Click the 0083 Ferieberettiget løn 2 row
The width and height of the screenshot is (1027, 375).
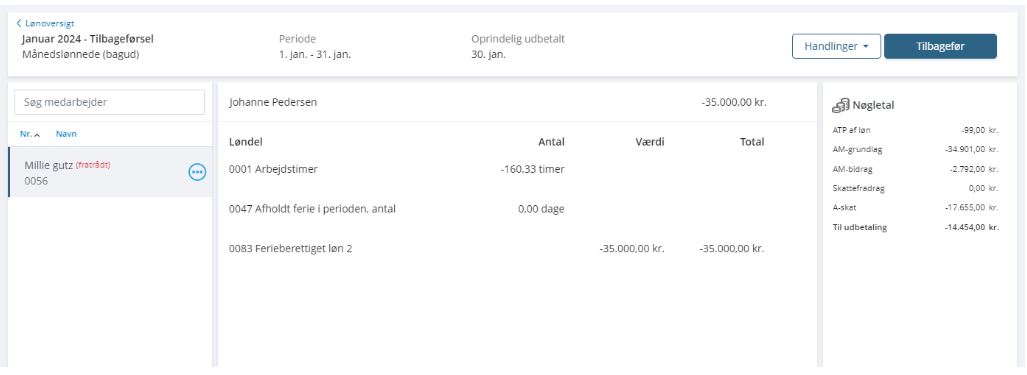pyautogui.click(x=496, y=249)
